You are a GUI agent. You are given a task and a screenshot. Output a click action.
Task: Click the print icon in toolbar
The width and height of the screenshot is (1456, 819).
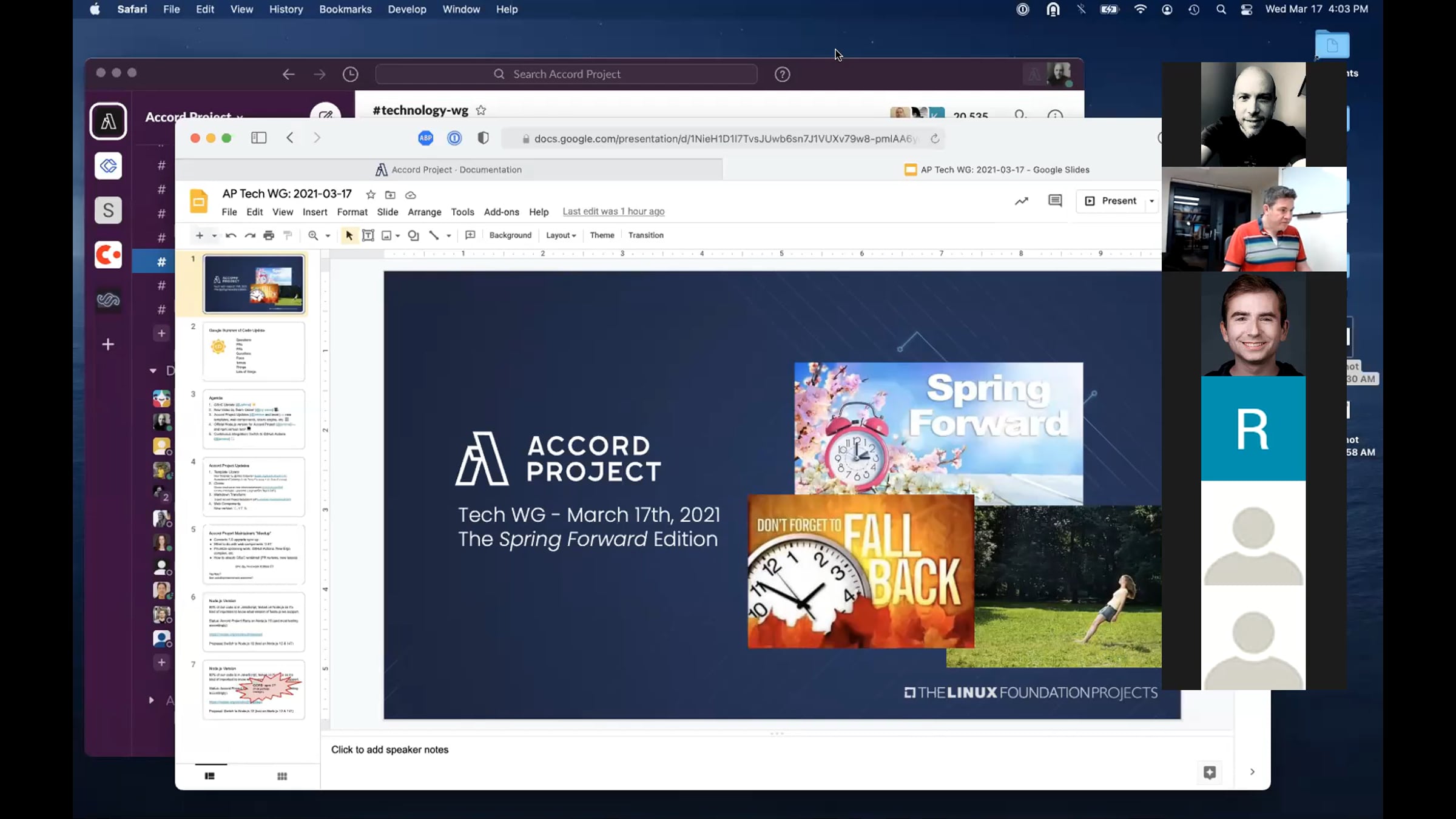(269, 235)
